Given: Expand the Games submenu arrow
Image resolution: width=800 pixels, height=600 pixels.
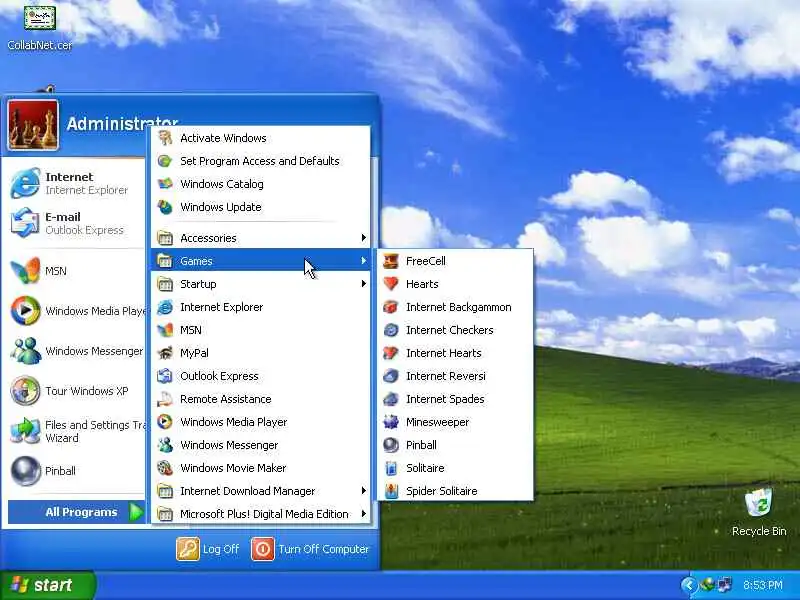Looking at the screenshot, I should (x=363, y=261).
